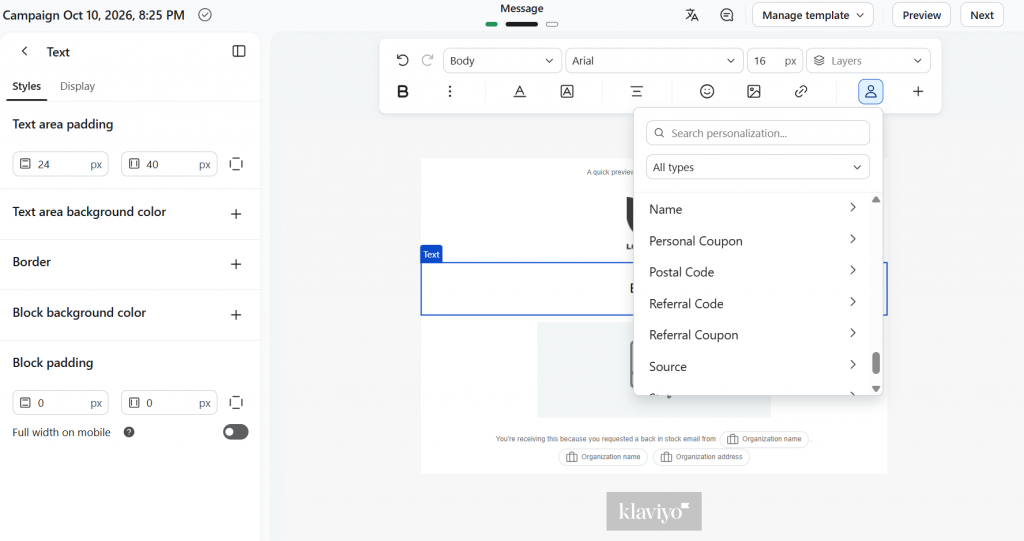1024x541 pixels.
Task: Undo the last edit
Action: [x=402, y=61]
